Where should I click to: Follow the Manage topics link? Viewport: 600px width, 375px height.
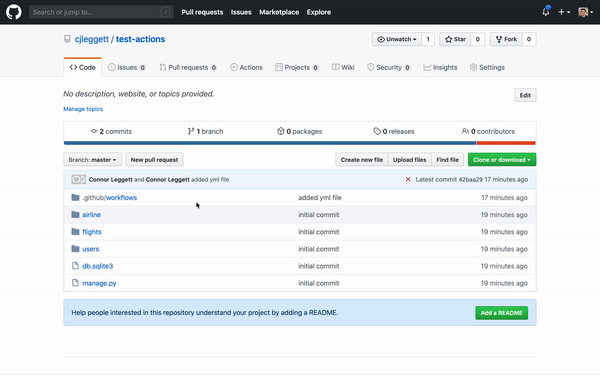83,109
